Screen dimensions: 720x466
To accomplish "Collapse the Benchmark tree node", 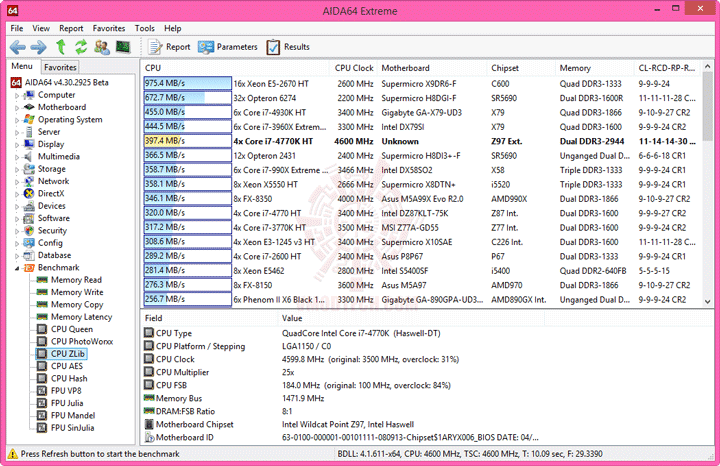I will [17, 268].
